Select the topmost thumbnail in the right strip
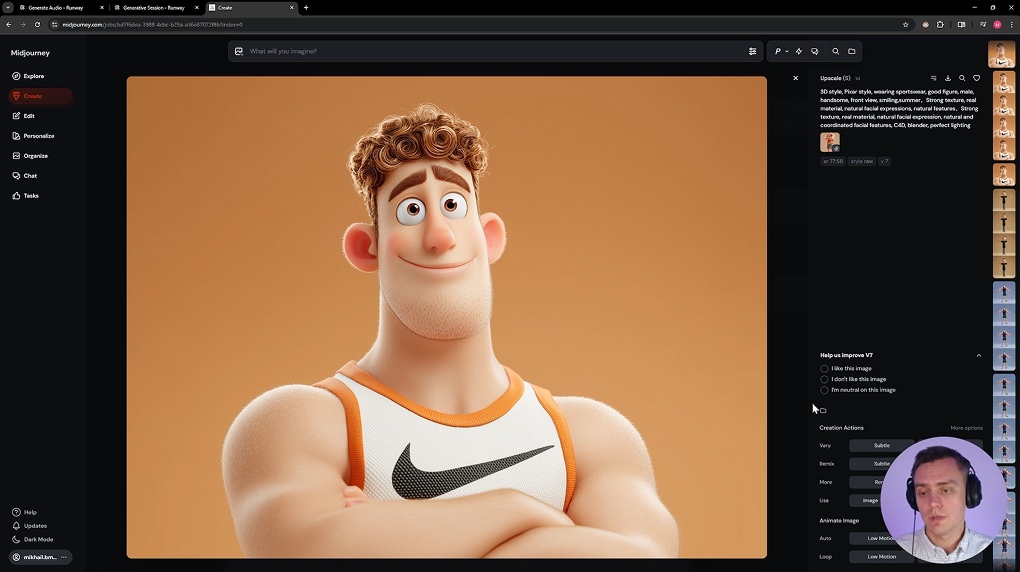Image resolution: width=1020 pixels, height=572 pixels. click(x=1000, y=55)
